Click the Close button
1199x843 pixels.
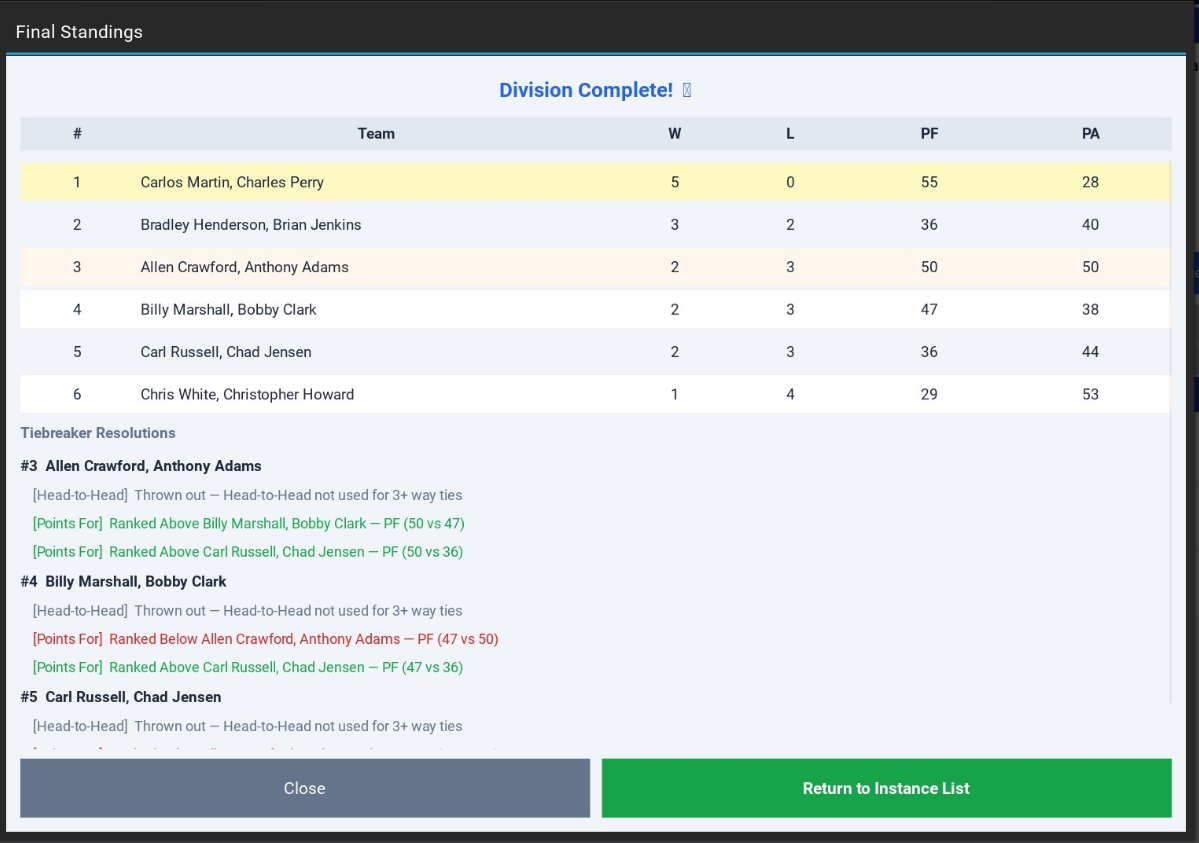(x=304, y=788)
